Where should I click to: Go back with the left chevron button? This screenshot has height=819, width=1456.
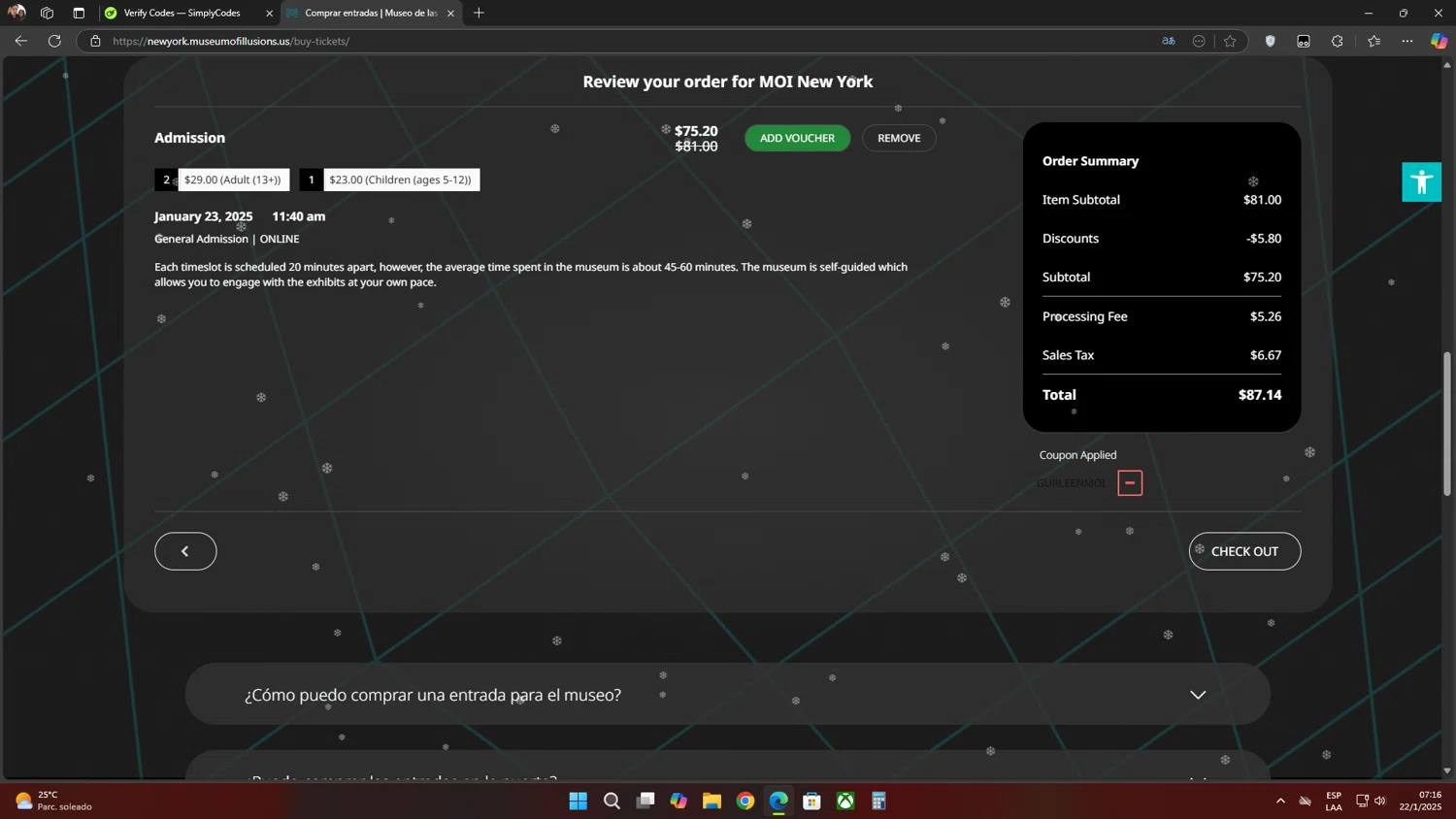[x=185, y=551]
